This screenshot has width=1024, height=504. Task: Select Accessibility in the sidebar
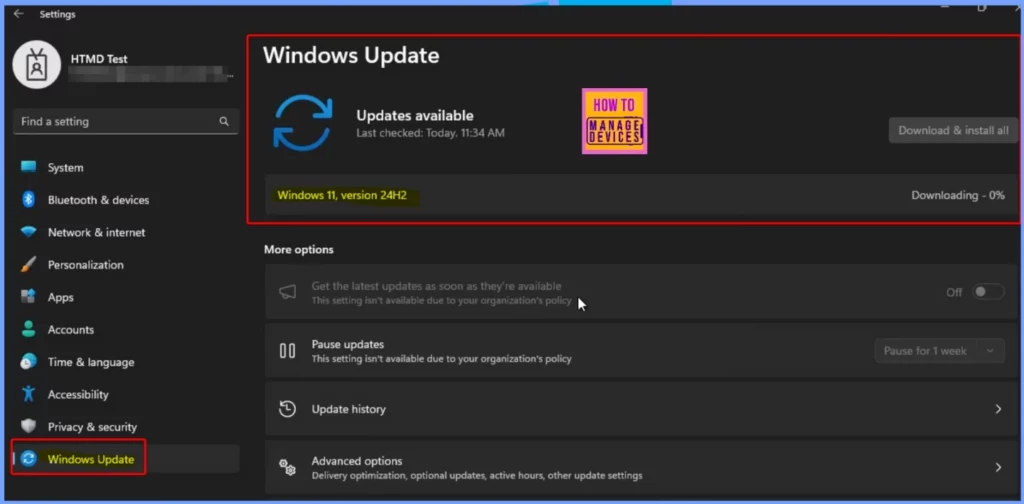126,394
